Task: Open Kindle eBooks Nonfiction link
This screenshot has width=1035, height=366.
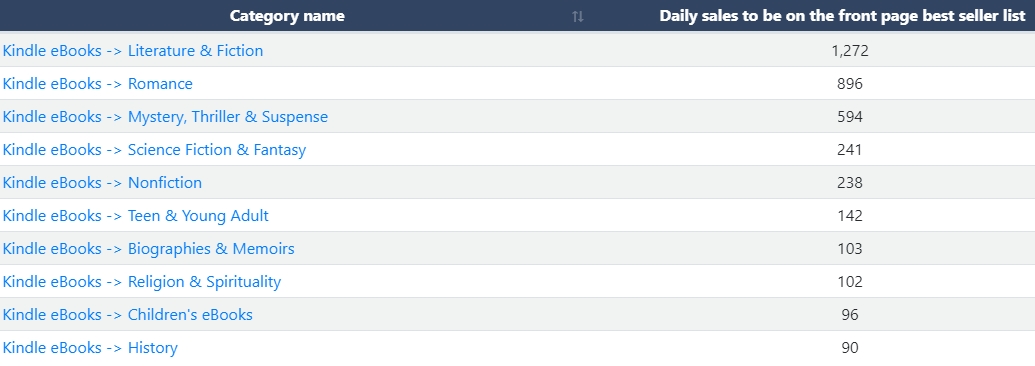Action: (102, 182)
